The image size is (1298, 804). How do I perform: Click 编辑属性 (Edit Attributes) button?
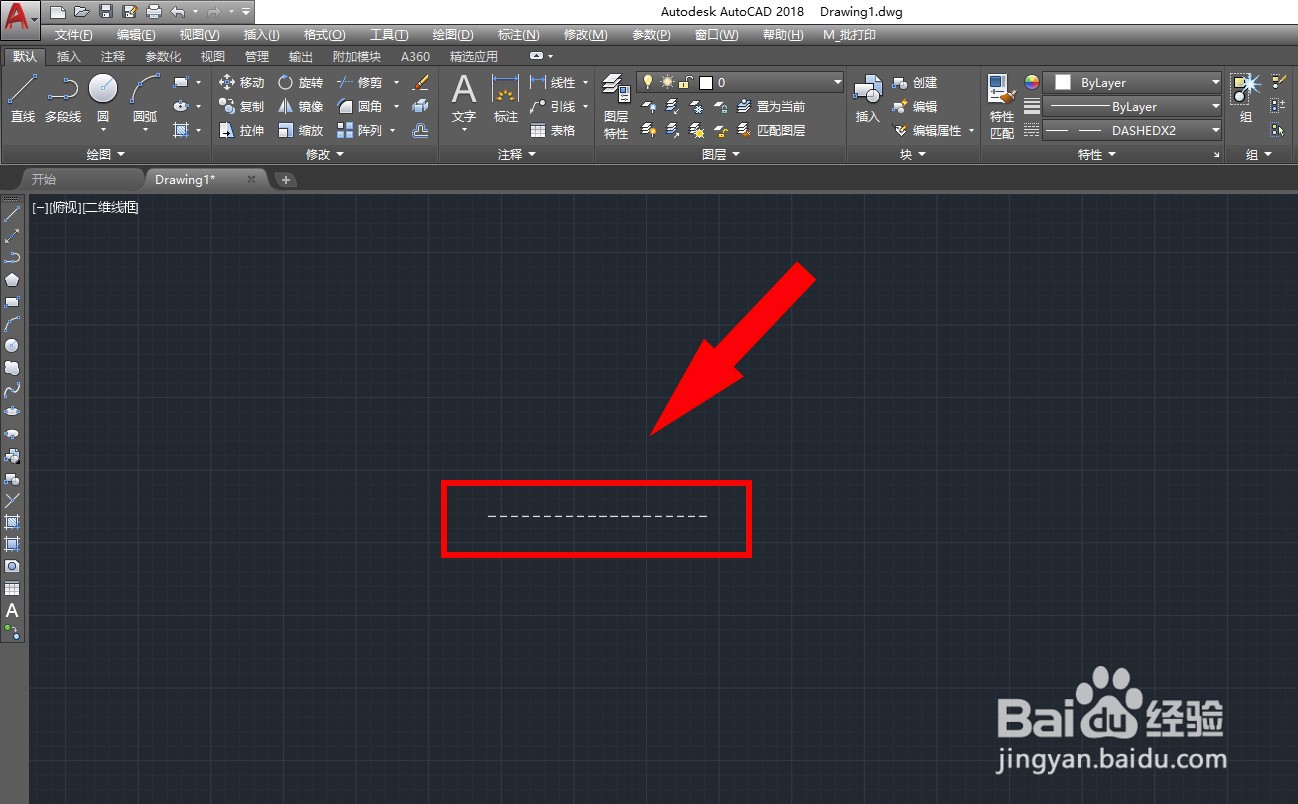click(x=927, y=130)
